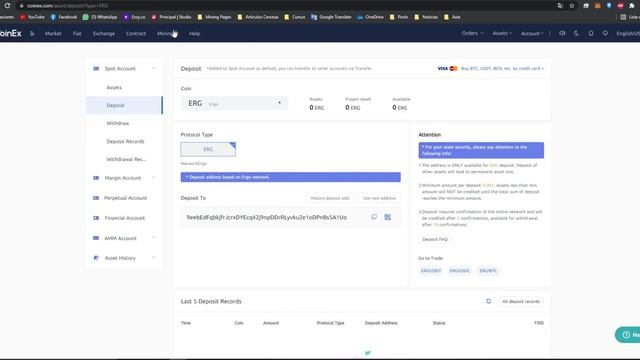640x360 pixels.
Task: Open Financial Account in the sidebar
Action: tap(125, 218)
